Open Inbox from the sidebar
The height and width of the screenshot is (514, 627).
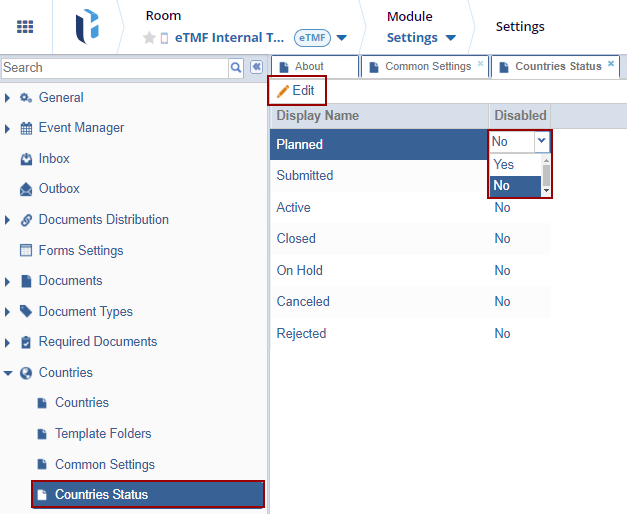54,159
